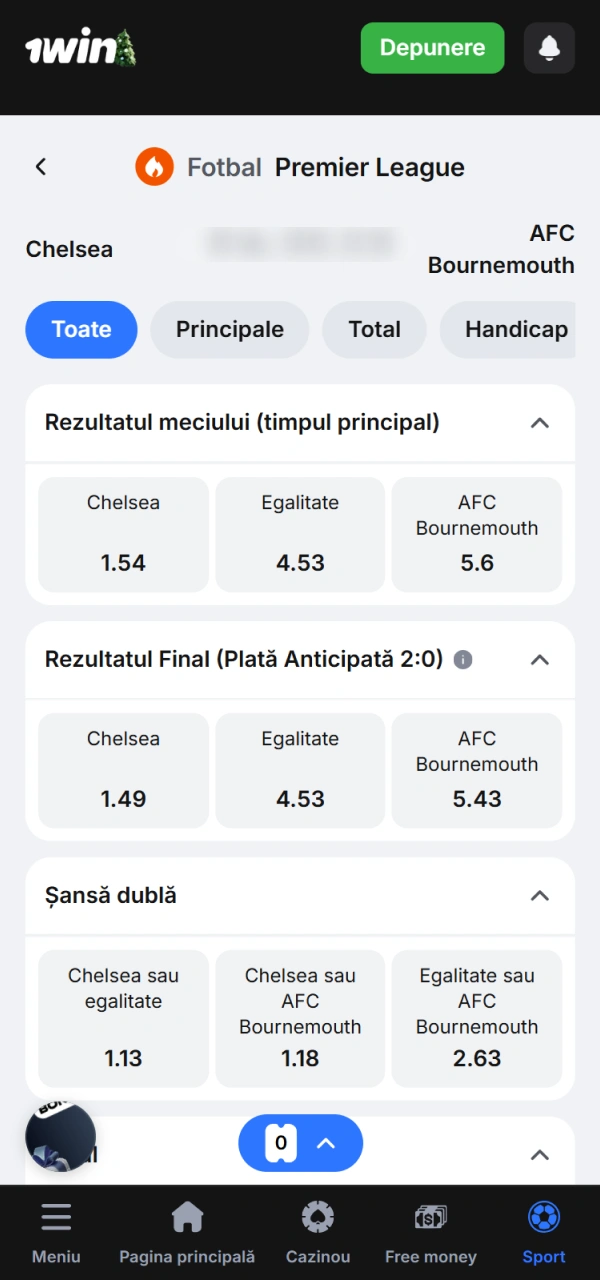Open Free money section icon
Image resolution: width=600 pixels, height=1280 pixels.
tap(430, 1217)
